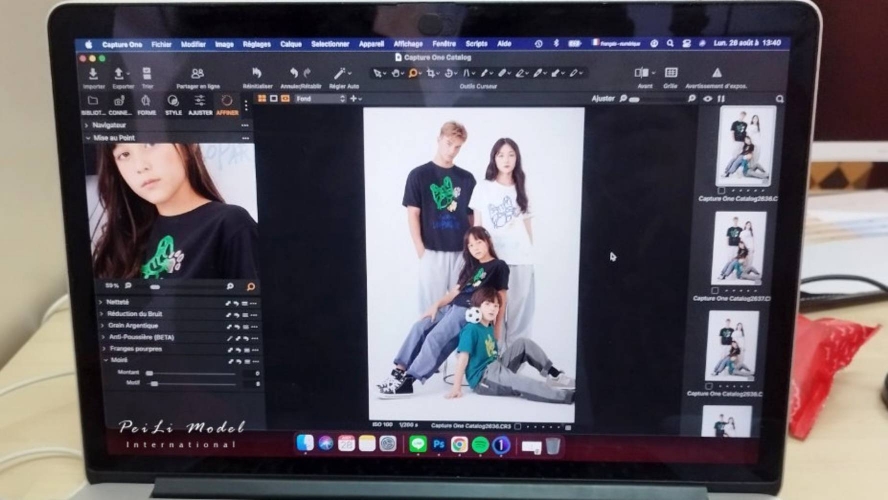888x500 pixels.
Task: Click the Moiré Motif slider
Action: [193, 384]
